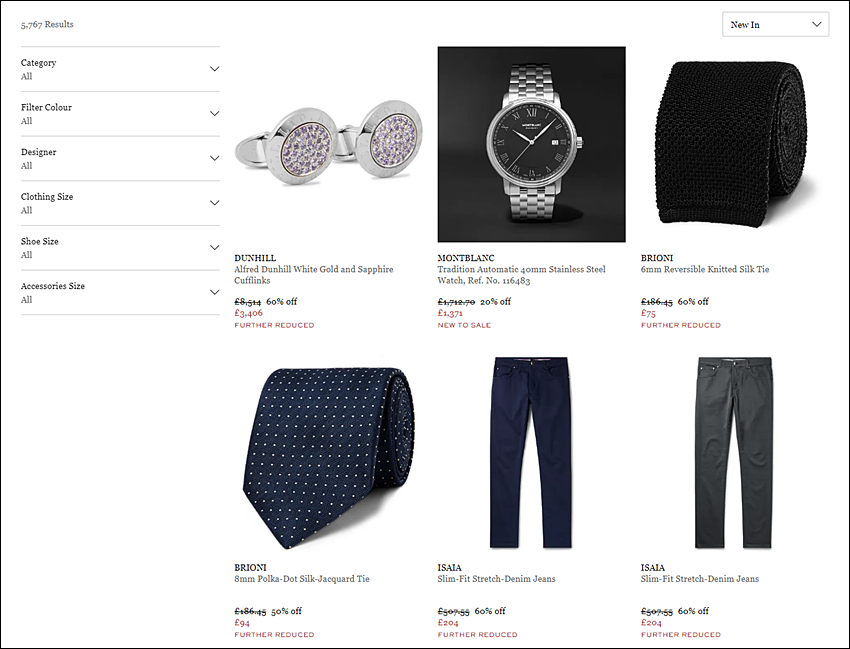This screenshot has width=850, height=649.
Task: Expand the Category filter
Action: (120, 69)
